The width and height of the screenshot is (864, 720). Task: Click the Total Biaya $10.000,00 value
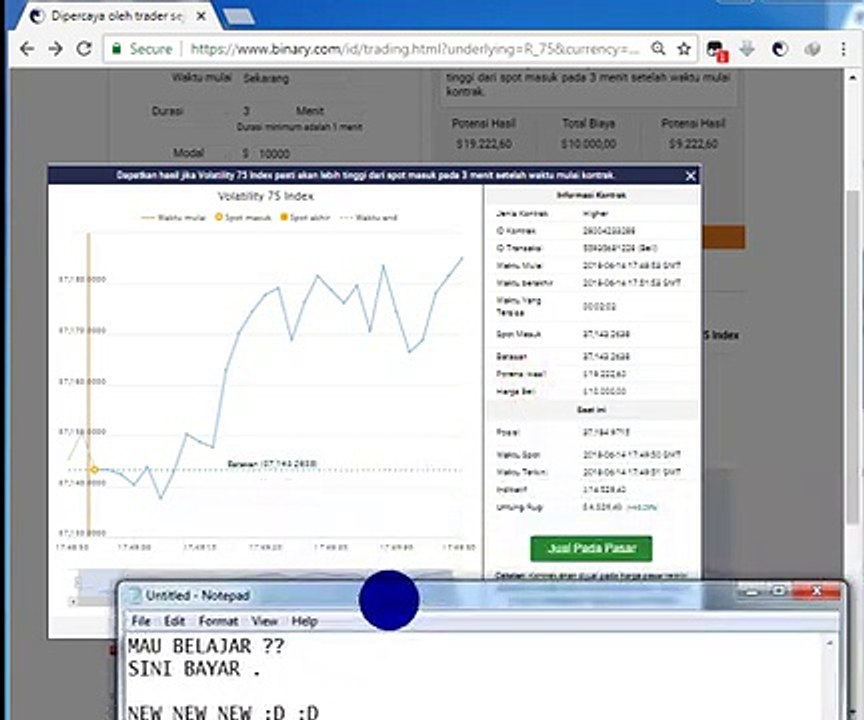coord(588,144)
